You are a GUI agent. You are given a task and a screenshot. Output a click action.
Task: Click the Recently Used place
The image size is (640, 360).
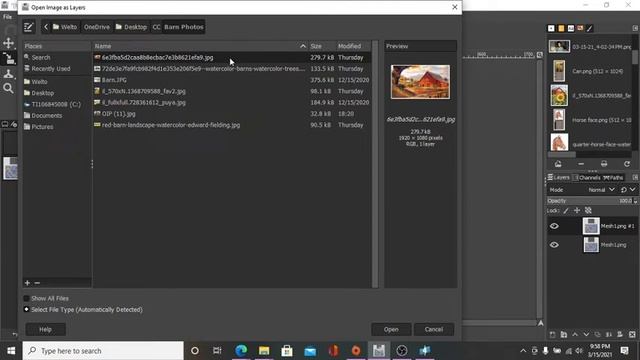[51, 69]
